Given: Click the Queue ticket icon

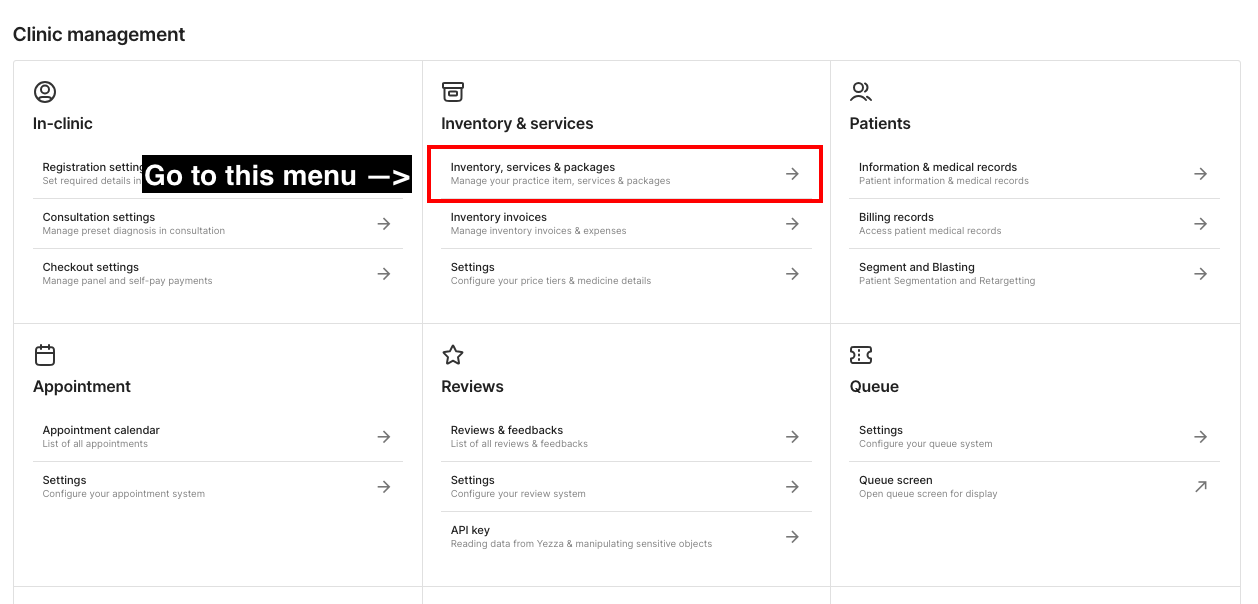Looking at the screenshot, I should click(x=861, y=355).
